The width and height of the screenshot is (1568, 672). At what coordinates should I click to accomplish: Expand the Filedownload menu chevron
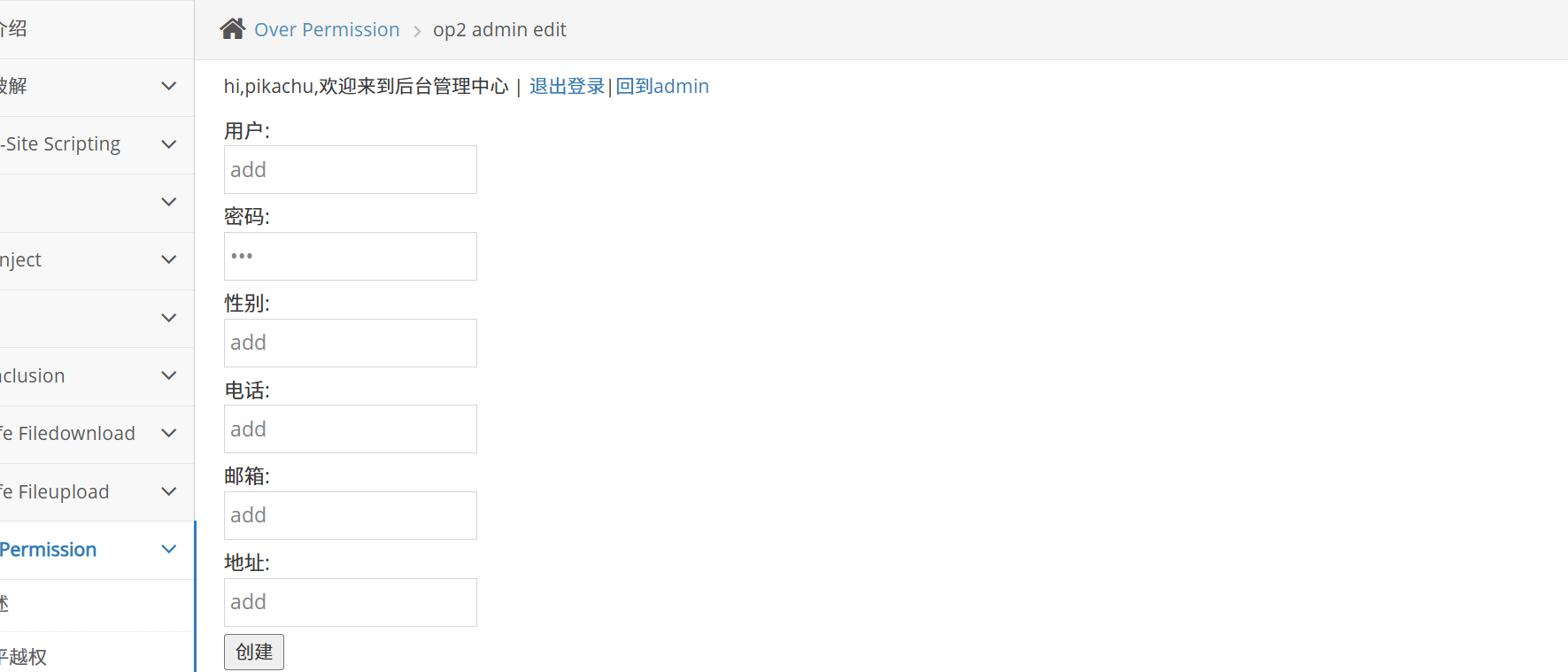click(169, 433)
